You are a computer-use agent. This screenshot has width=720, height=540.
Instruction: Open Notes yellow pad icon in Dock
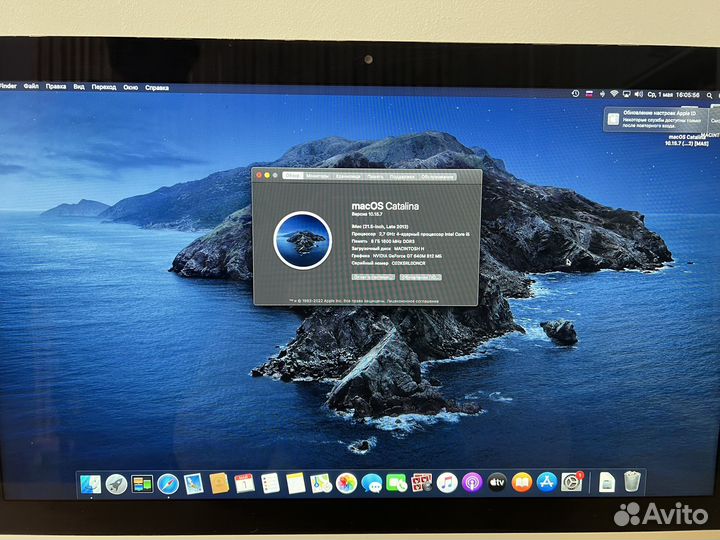point(296,484)
